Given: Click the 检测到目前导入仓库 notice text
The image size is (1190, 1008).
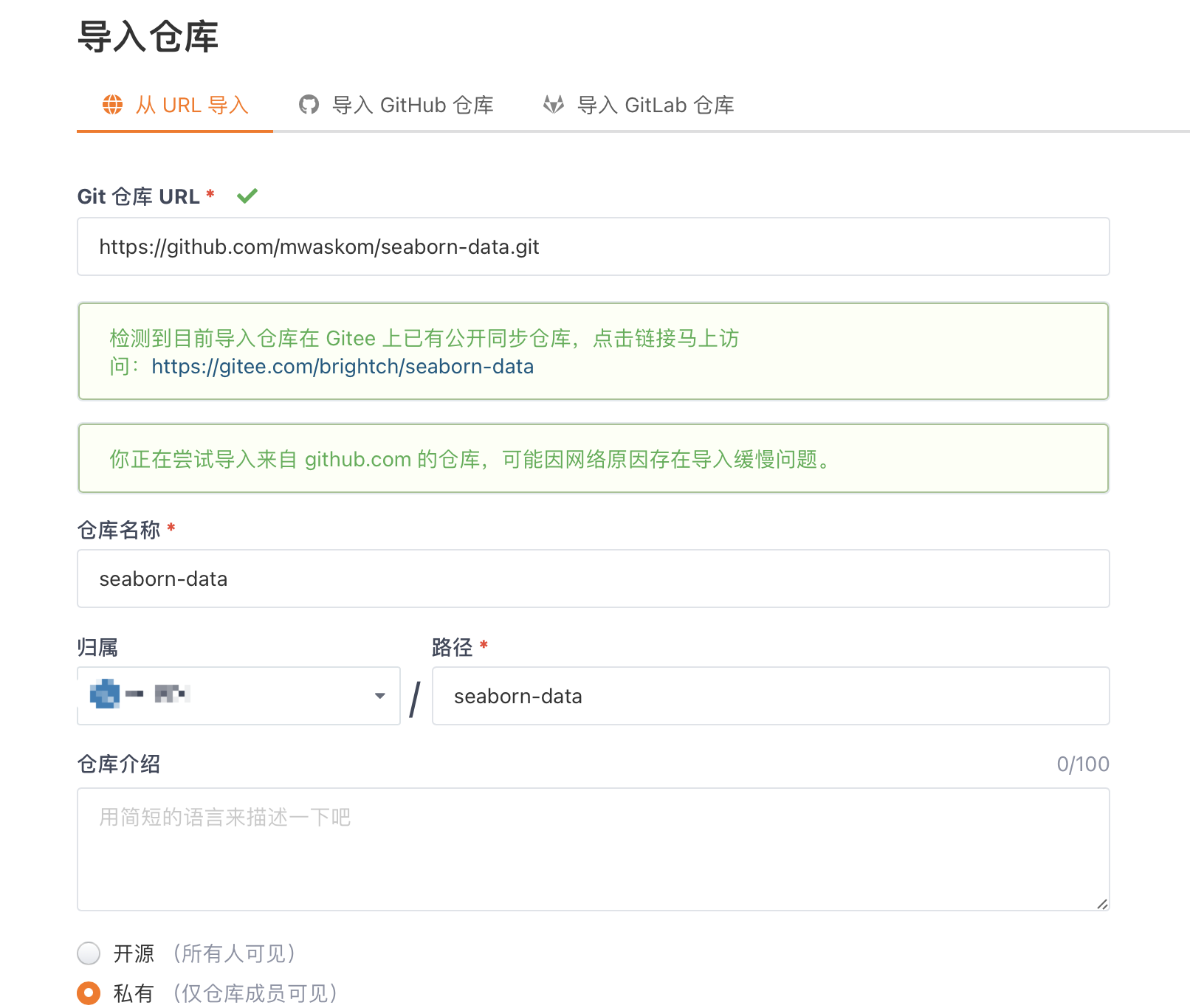Looking at the screenshot, I should (x=424, y=353).
